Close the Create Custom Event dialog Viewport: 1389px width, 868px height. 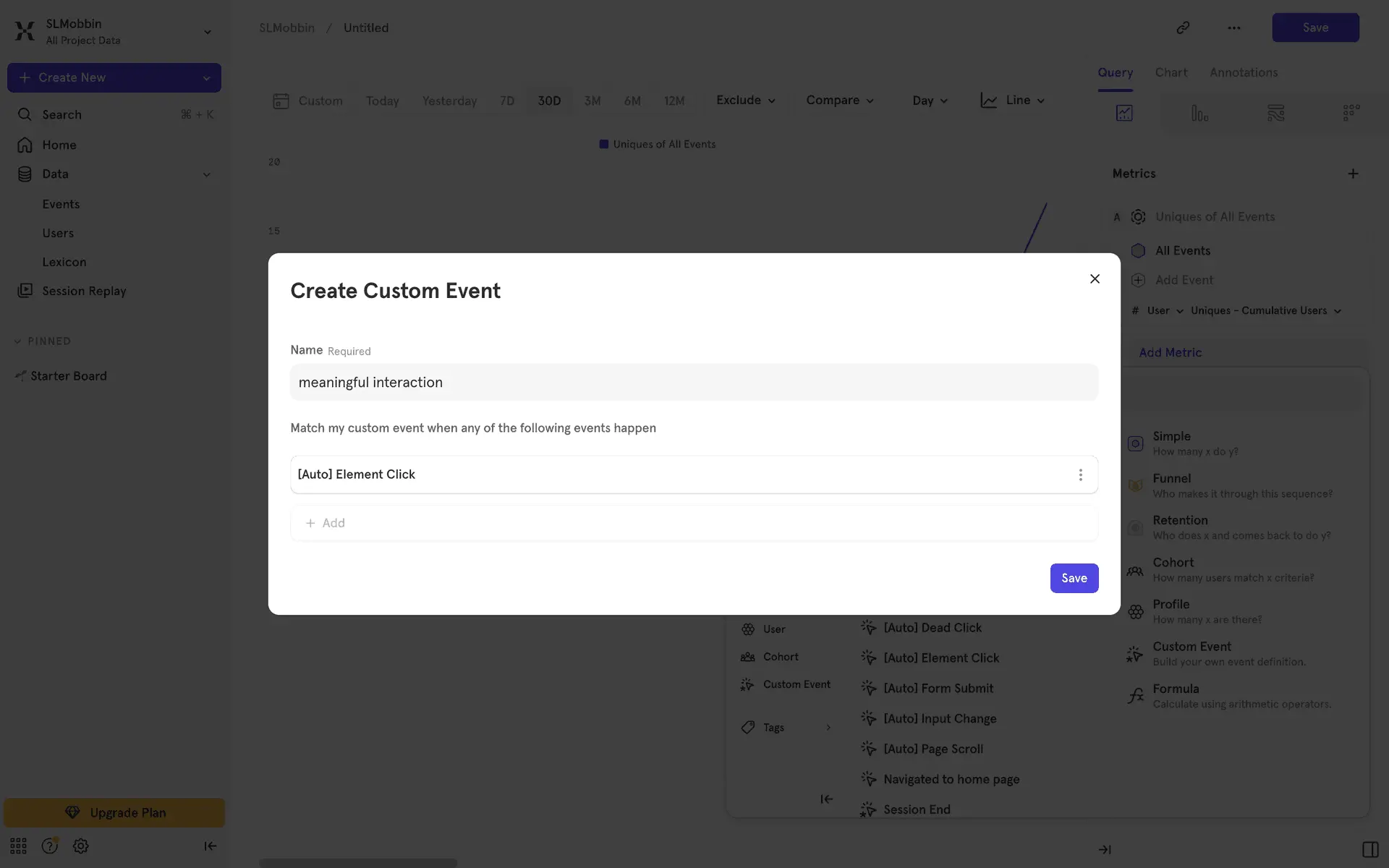[x=1095, y=279]
